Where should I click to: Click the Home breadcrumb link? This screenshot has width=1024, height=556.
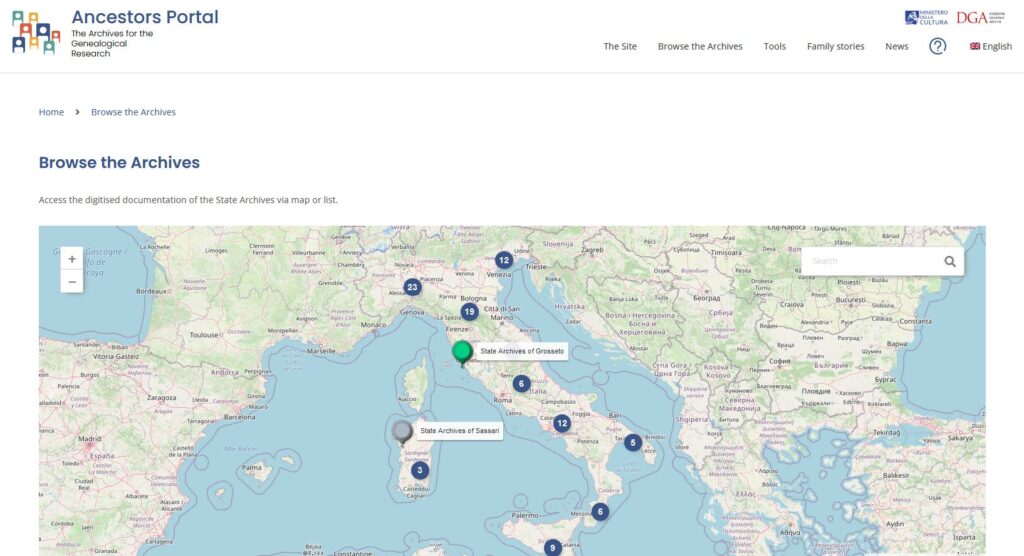click(51, 112)
